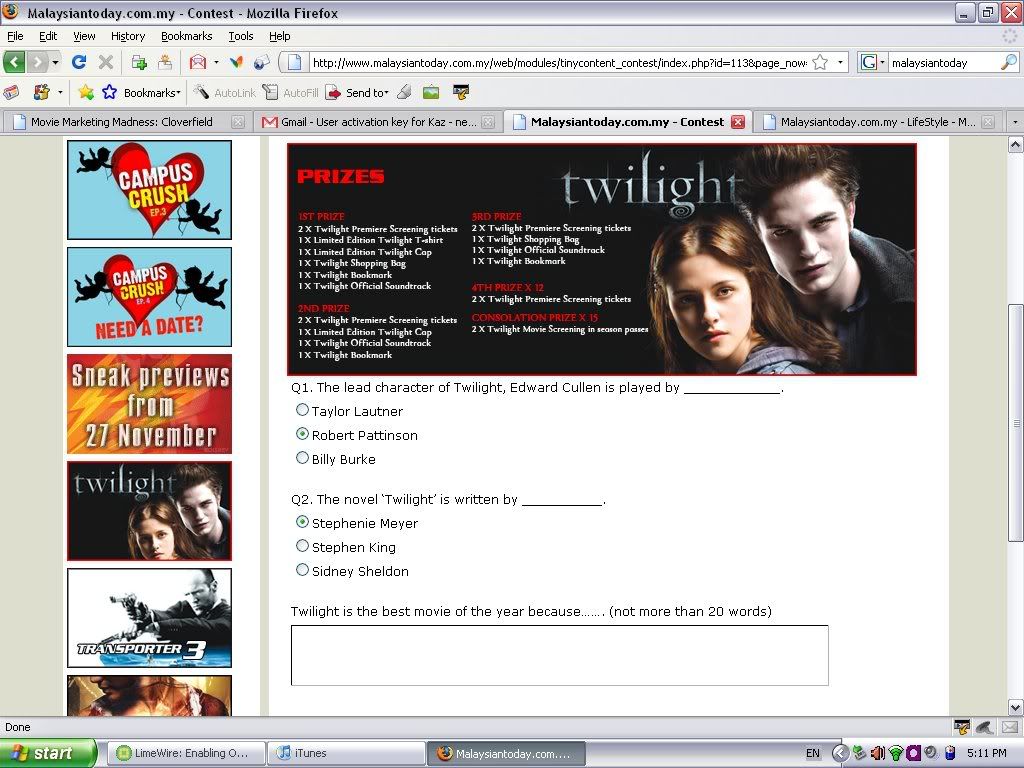Switch to the Gmail user activation tab
Screen dimensions: 1024x768
pyautogui.click(x=377, y=121)
